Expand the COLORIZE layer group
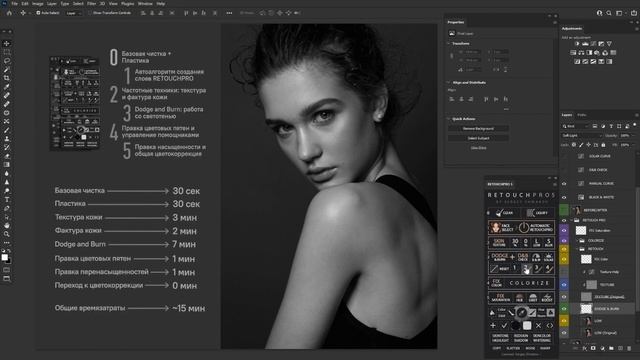 click(x=577, y=240)
